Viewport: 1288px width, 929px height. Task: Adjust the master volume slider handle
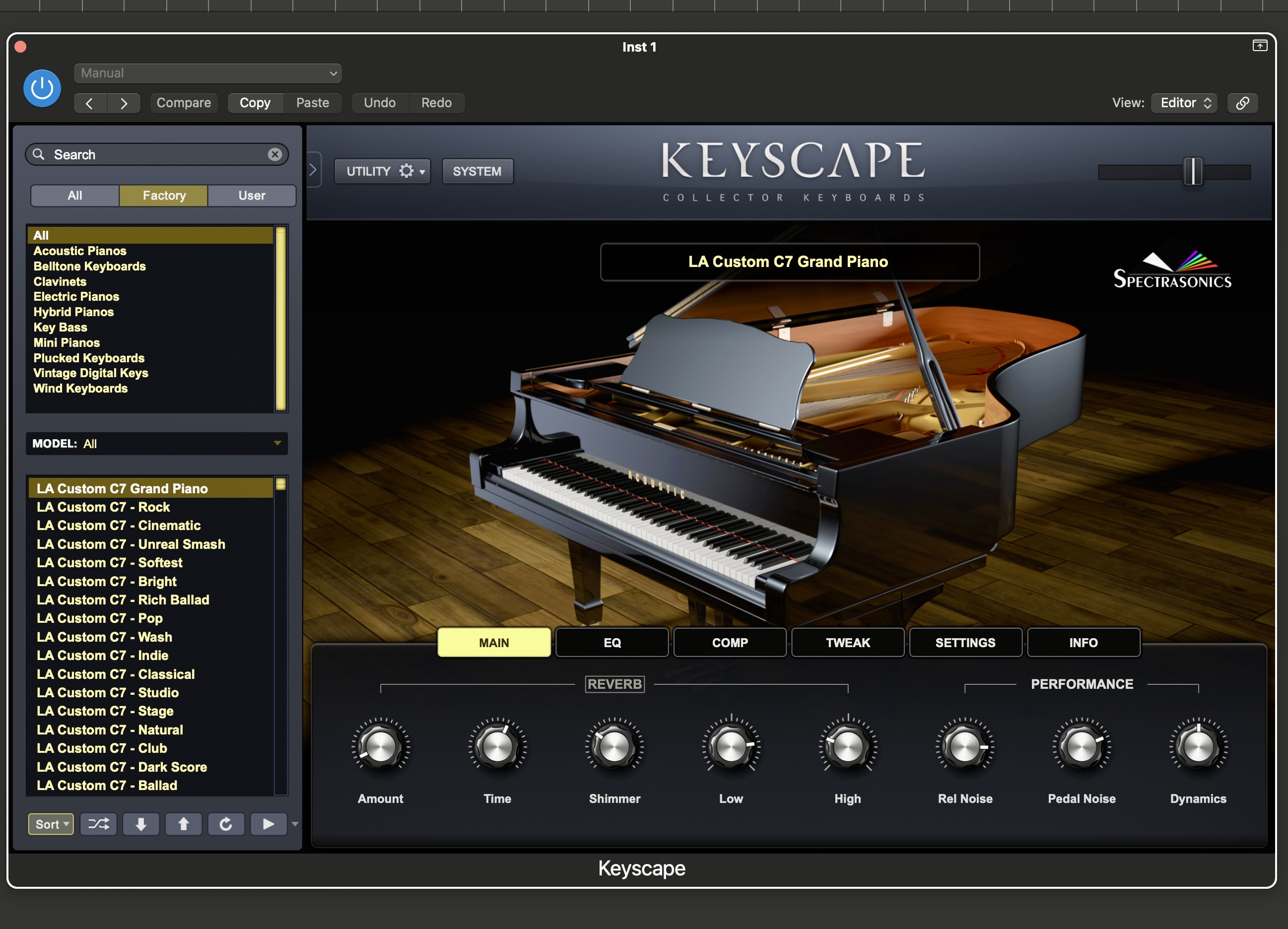(1193, 172)
